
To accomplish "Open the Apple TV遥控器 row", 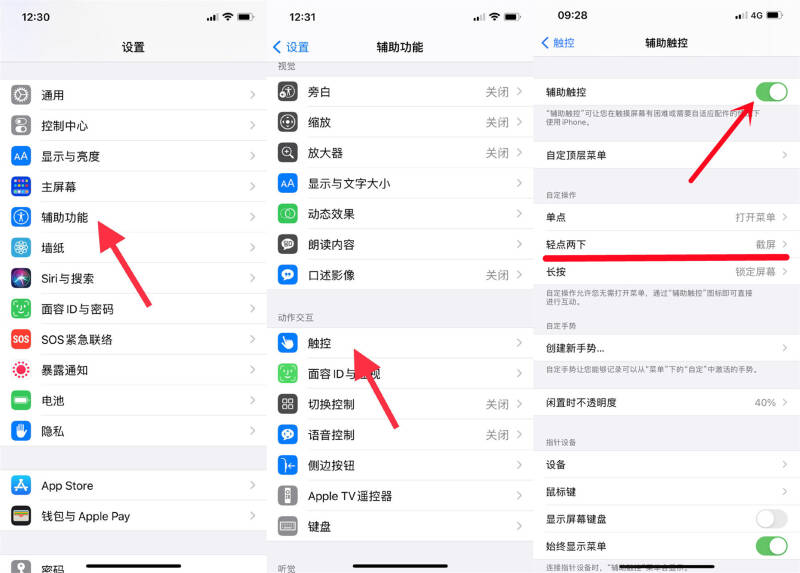I will (400, 496).
